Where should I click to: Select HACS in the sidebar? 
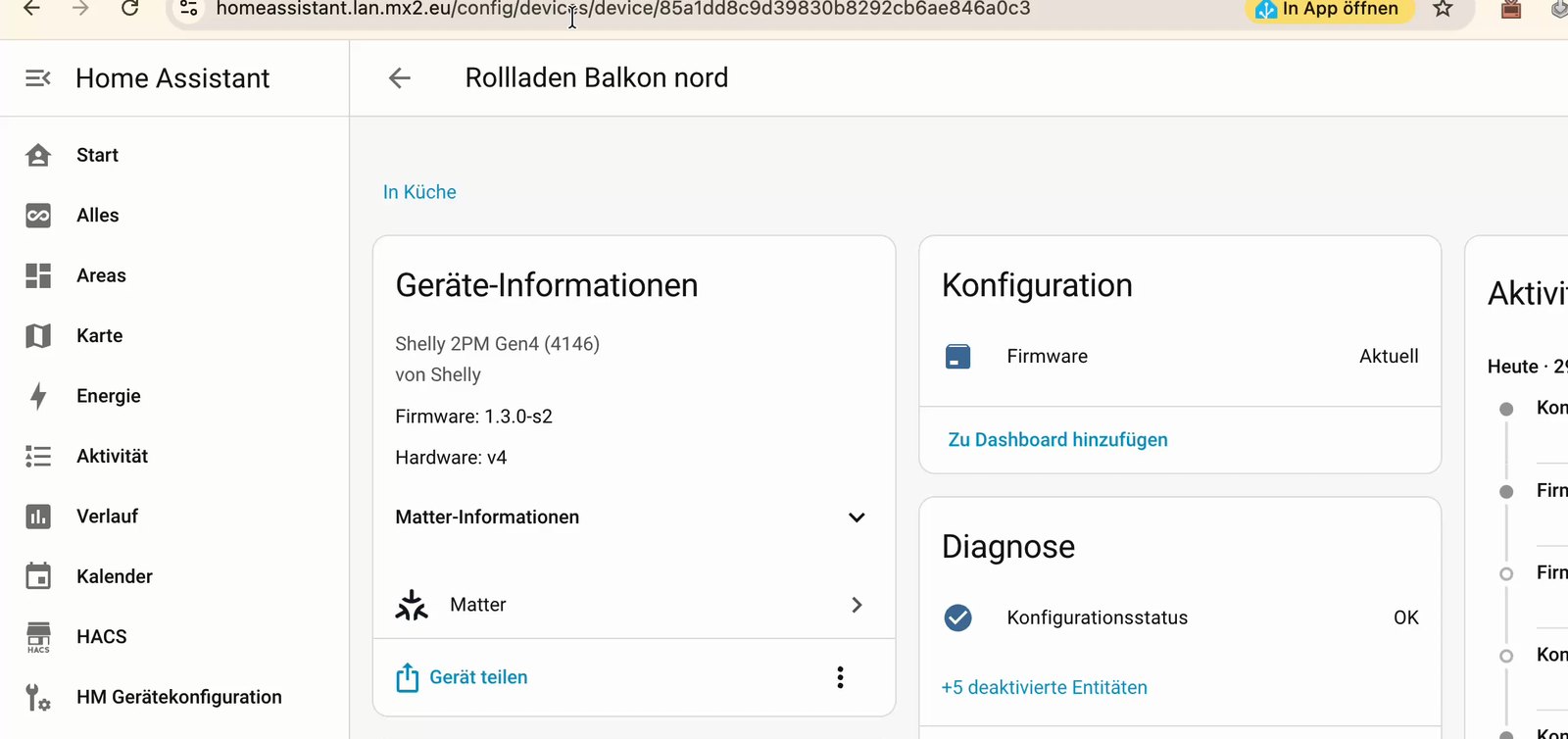point(102,637)
